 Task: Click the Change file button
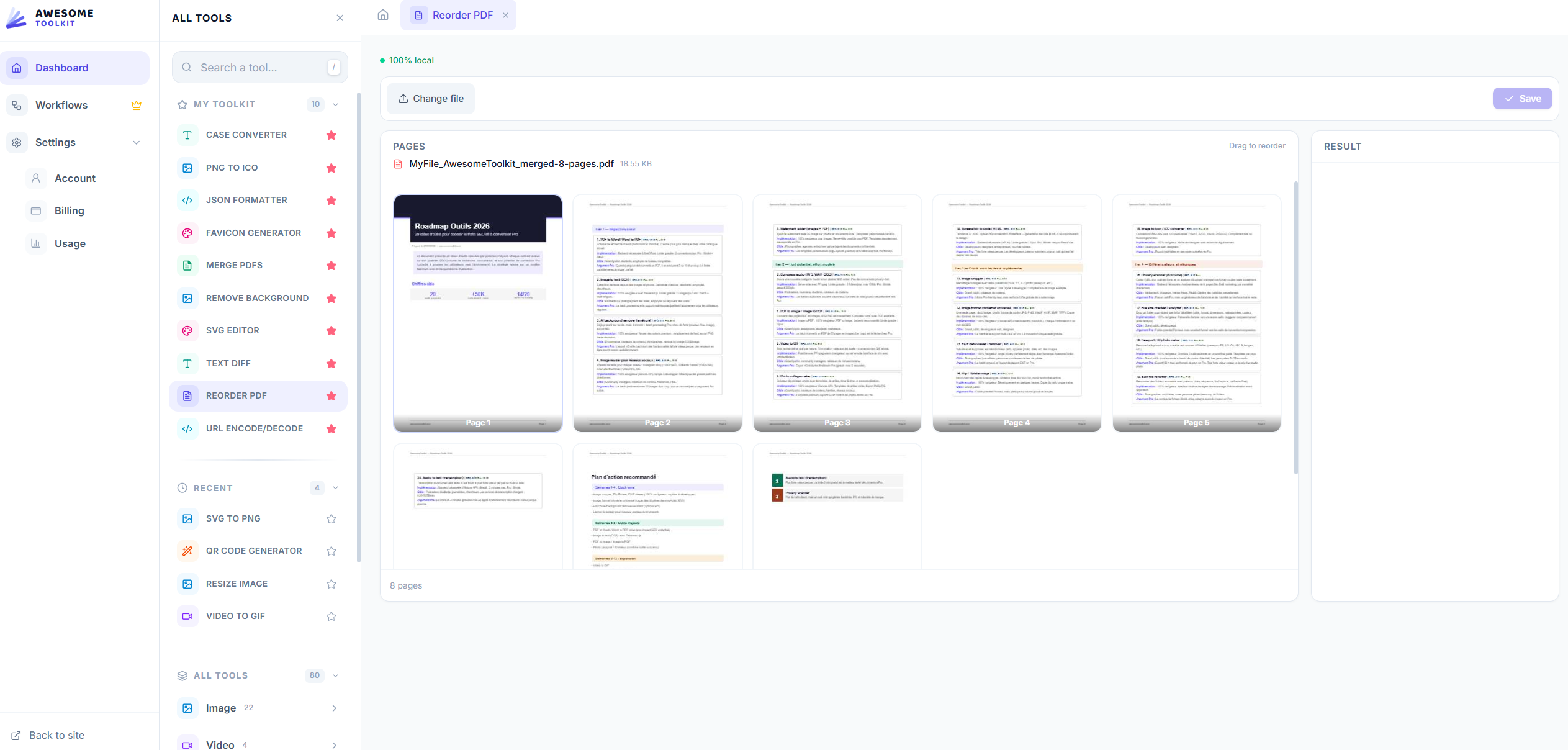tap(431, 98)
